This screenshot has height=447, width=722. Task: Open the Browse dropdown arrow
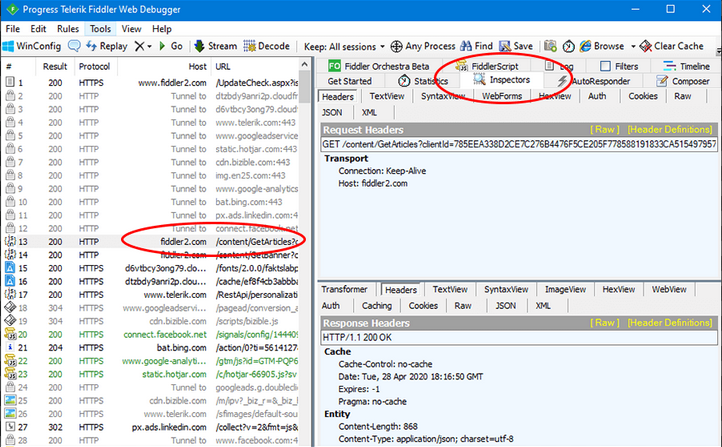633,46
